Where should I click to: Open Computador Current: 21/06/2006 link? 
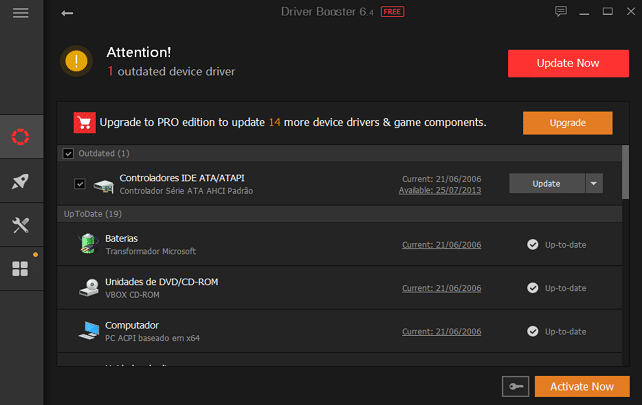point(442,332)
